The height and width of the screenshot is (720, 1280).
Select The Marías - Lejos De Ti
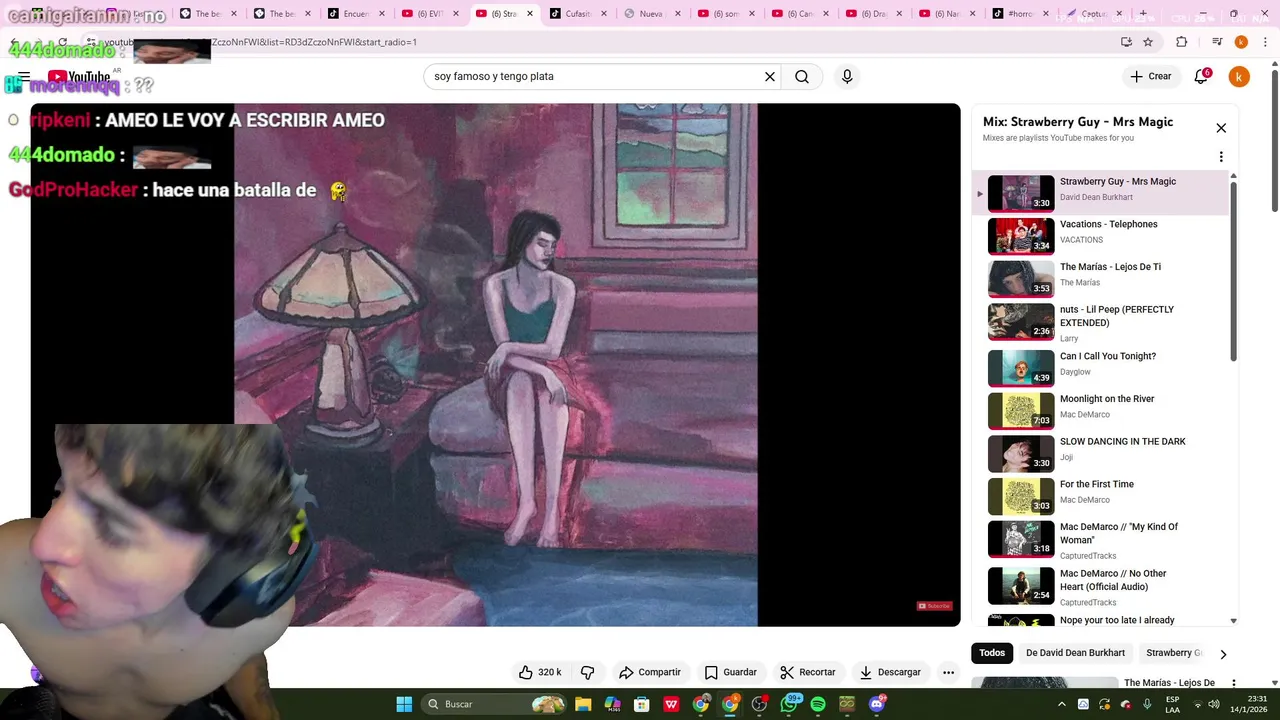click(1100, 278)
